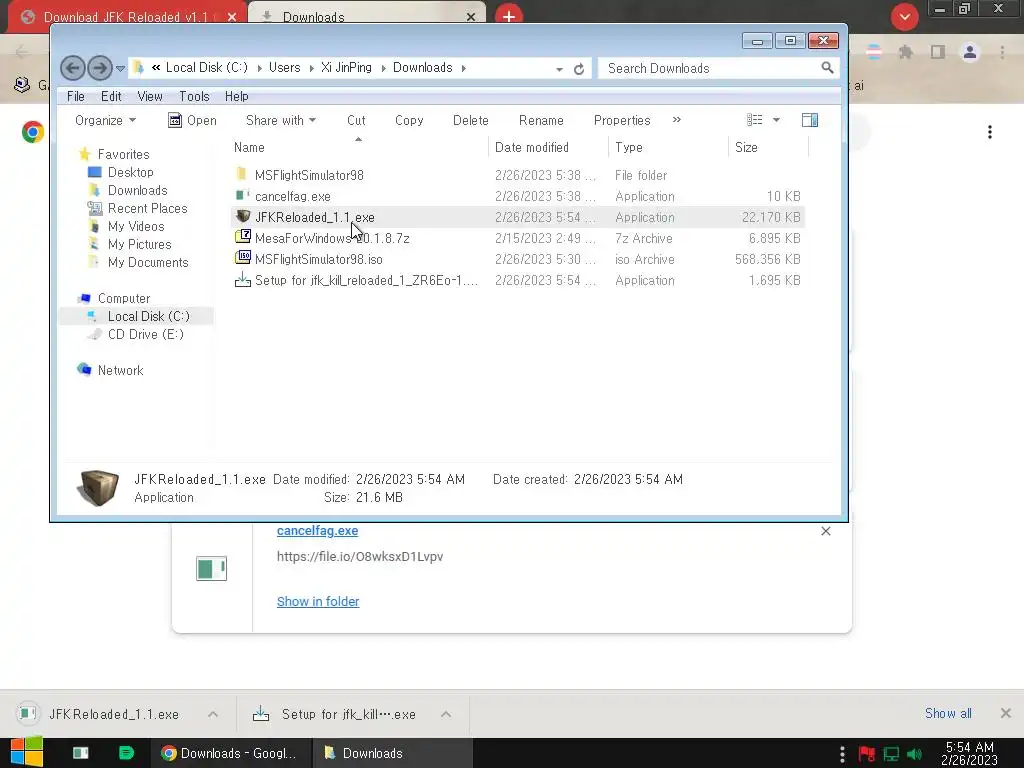
Task: Open the File menu
Action: (76, 96)
